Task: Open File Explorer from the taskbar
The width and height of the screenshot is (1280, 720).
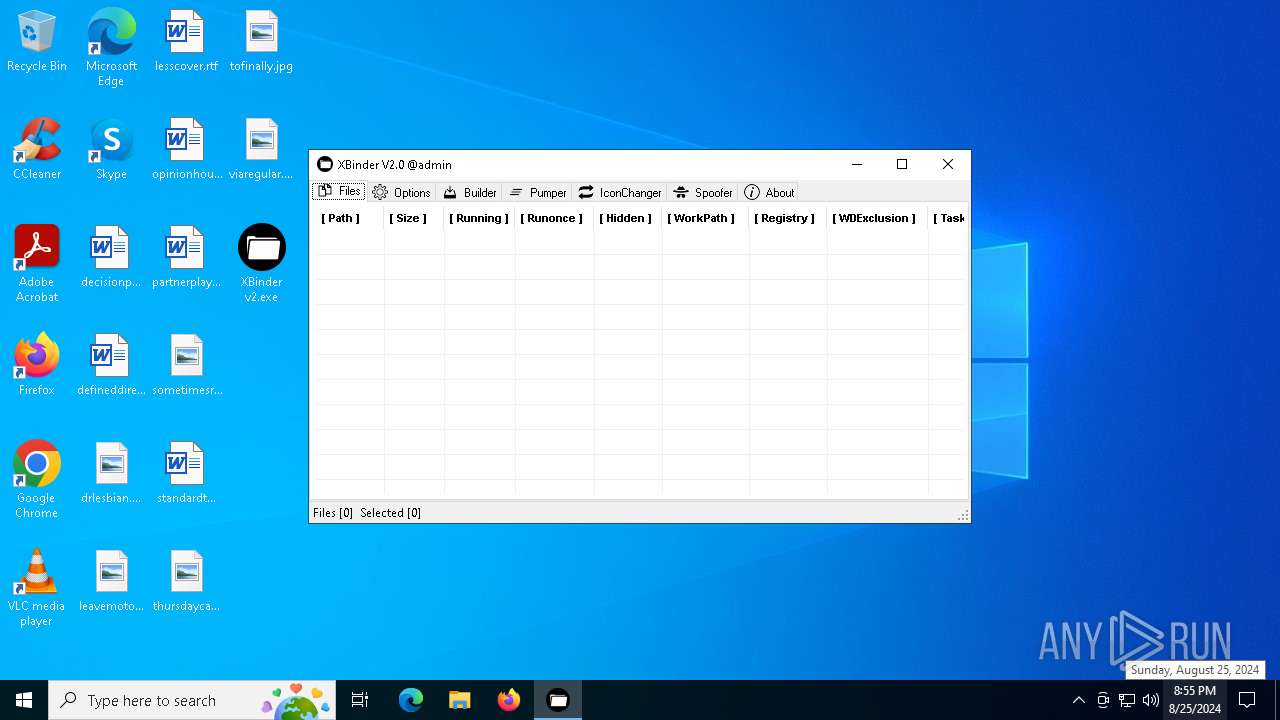Action: pyautogui.click(x=459, y=700)
